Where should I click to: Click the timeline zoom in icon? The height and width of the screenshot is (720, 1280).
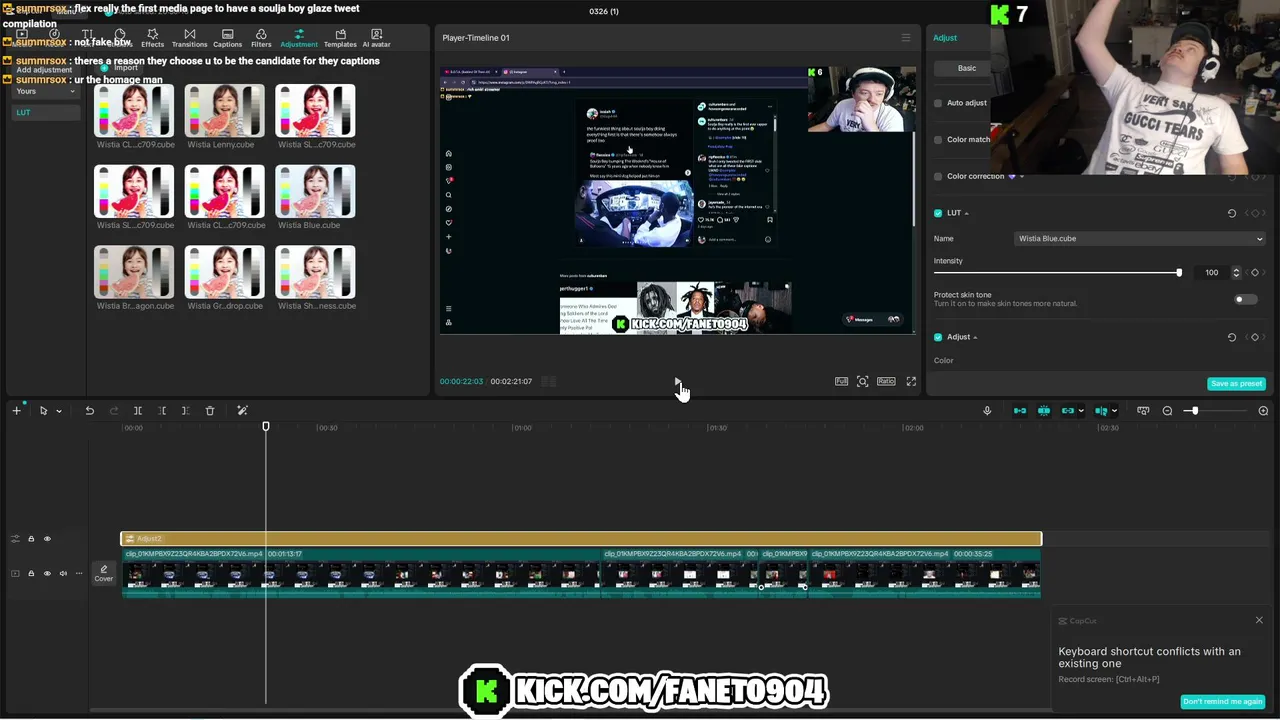click(1263, 411)
